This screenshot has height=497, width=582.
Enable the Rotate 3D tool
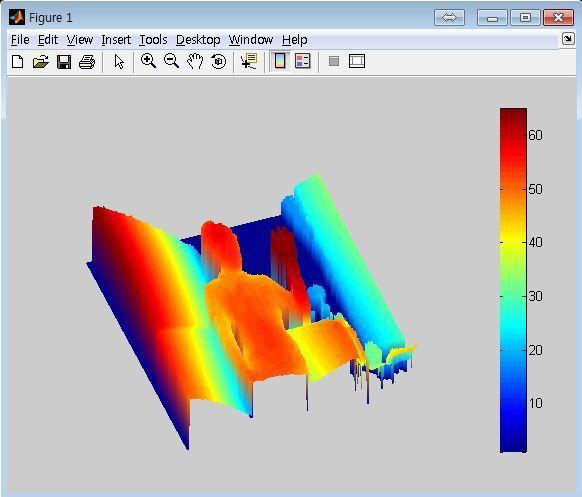coord(219,61)
